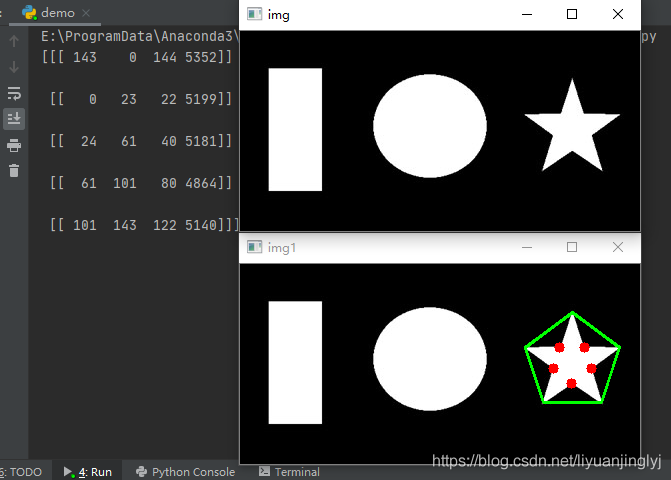The height and width of the screenshot is (480, 671).
Task: Open the Terminal tab
Action: [x=290, y=472]
